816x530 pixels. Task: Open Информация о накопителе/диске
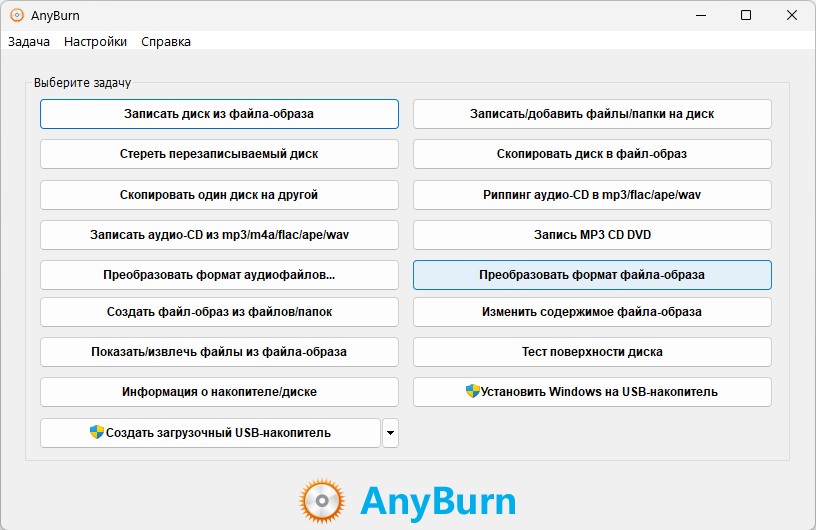pos(219,392)
